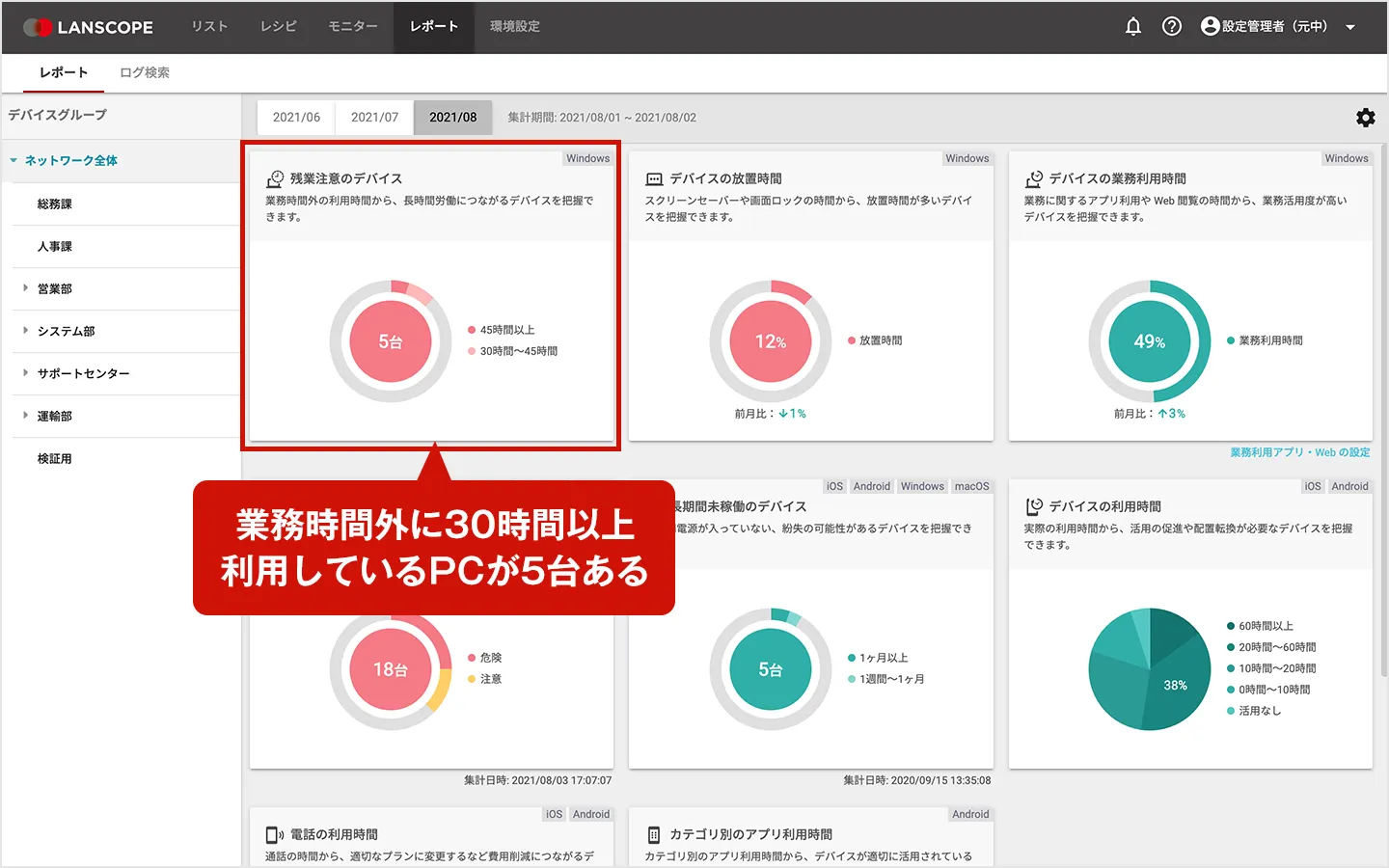Expand the システム部 tree node

click(26, 331)
